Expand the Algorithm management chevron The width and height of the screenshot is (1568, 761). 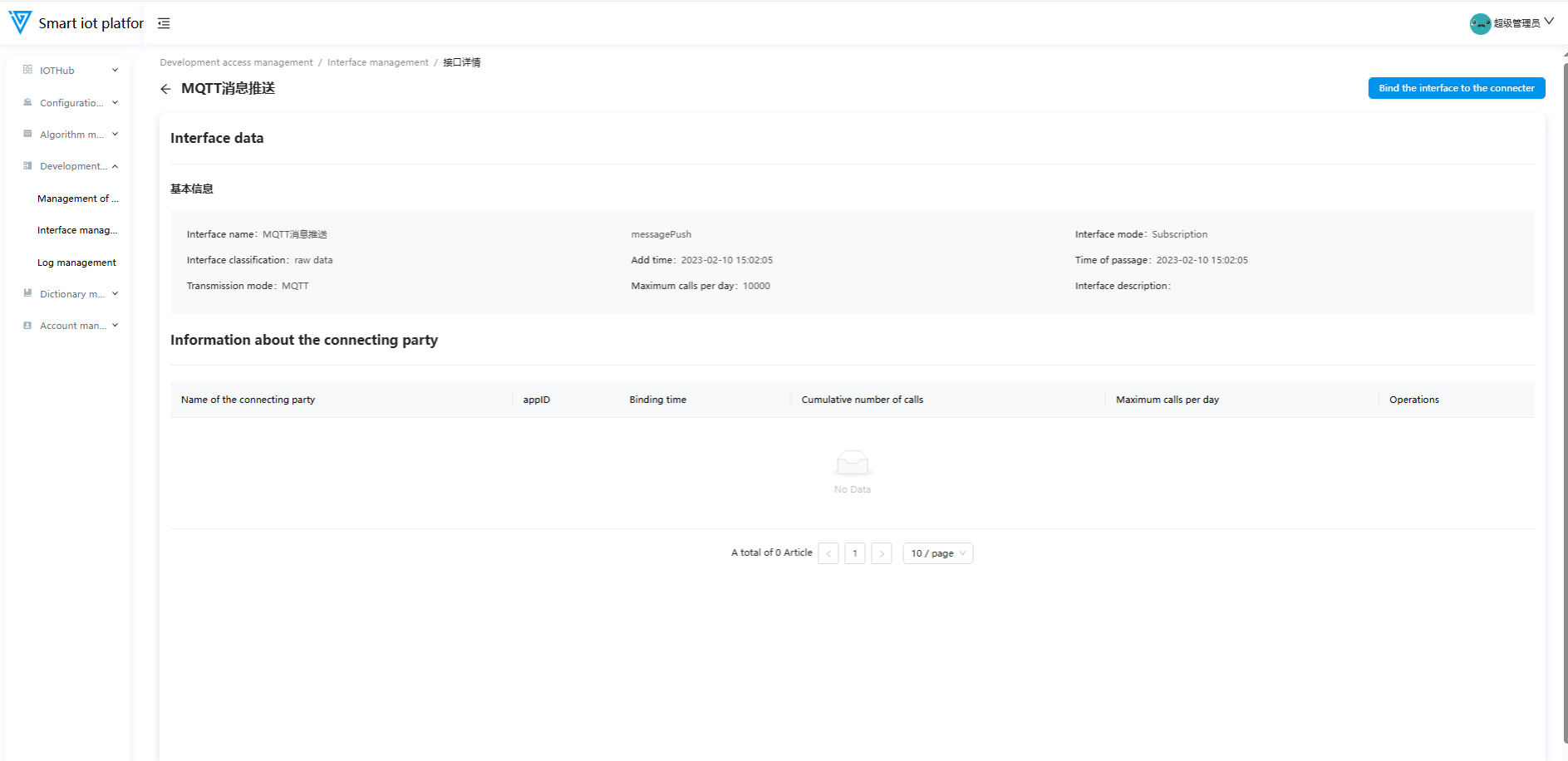point(115,134)
